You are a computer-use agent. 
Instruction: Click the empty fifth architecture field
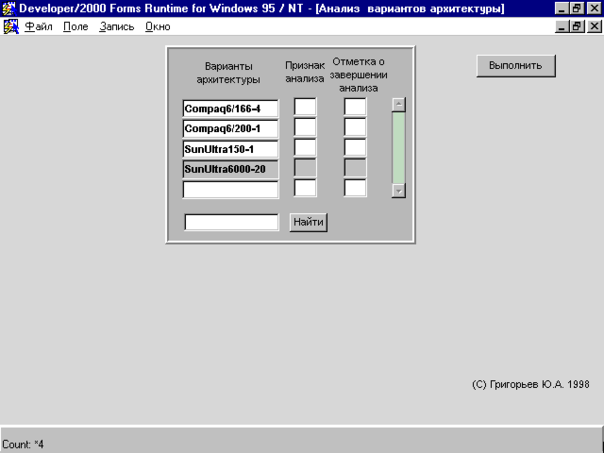230,190
